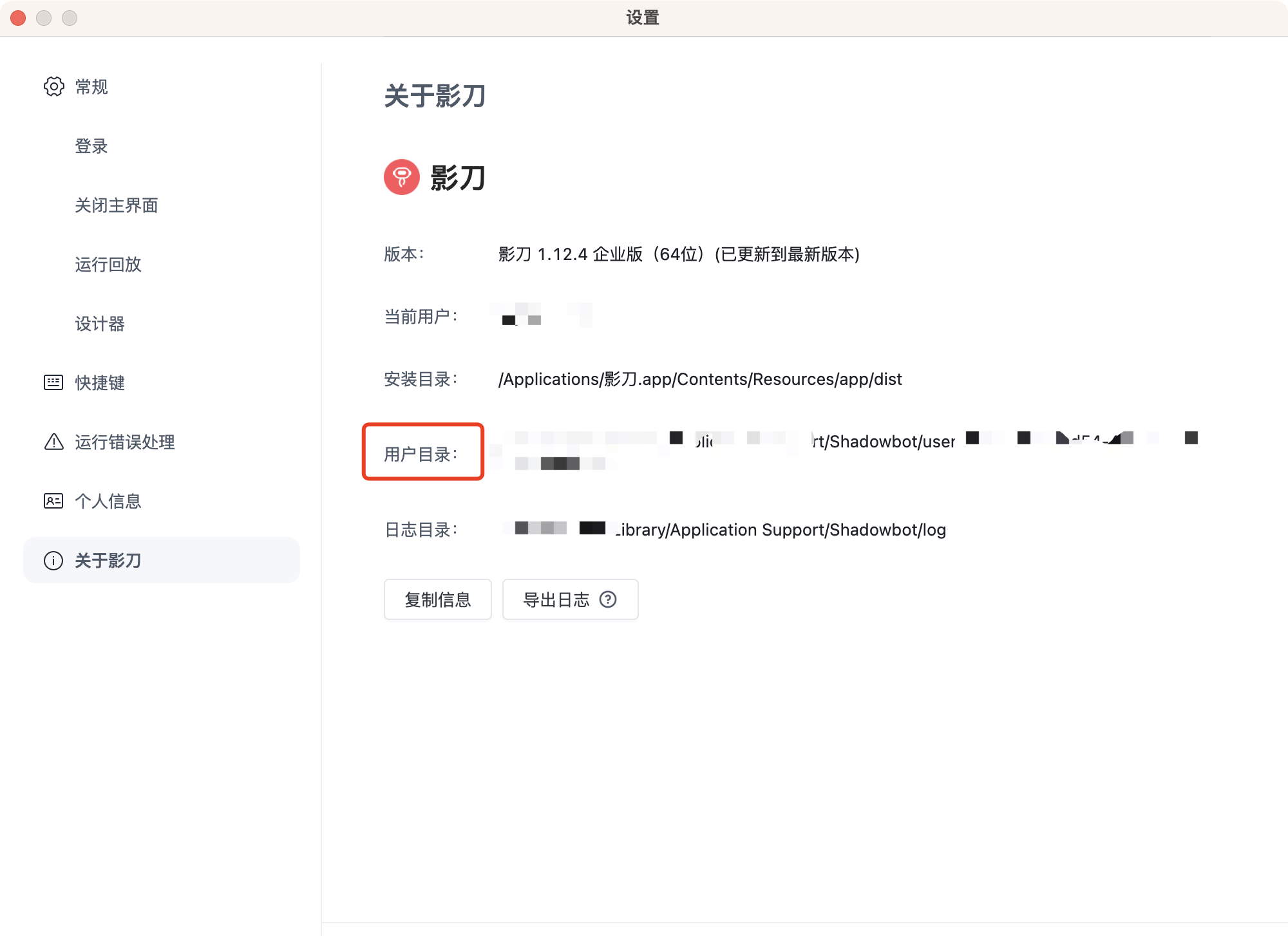Viewport: 1288px width, 936px height.
Task: Click the warning triangle icon for 运行错误处理
Action: 53,442
